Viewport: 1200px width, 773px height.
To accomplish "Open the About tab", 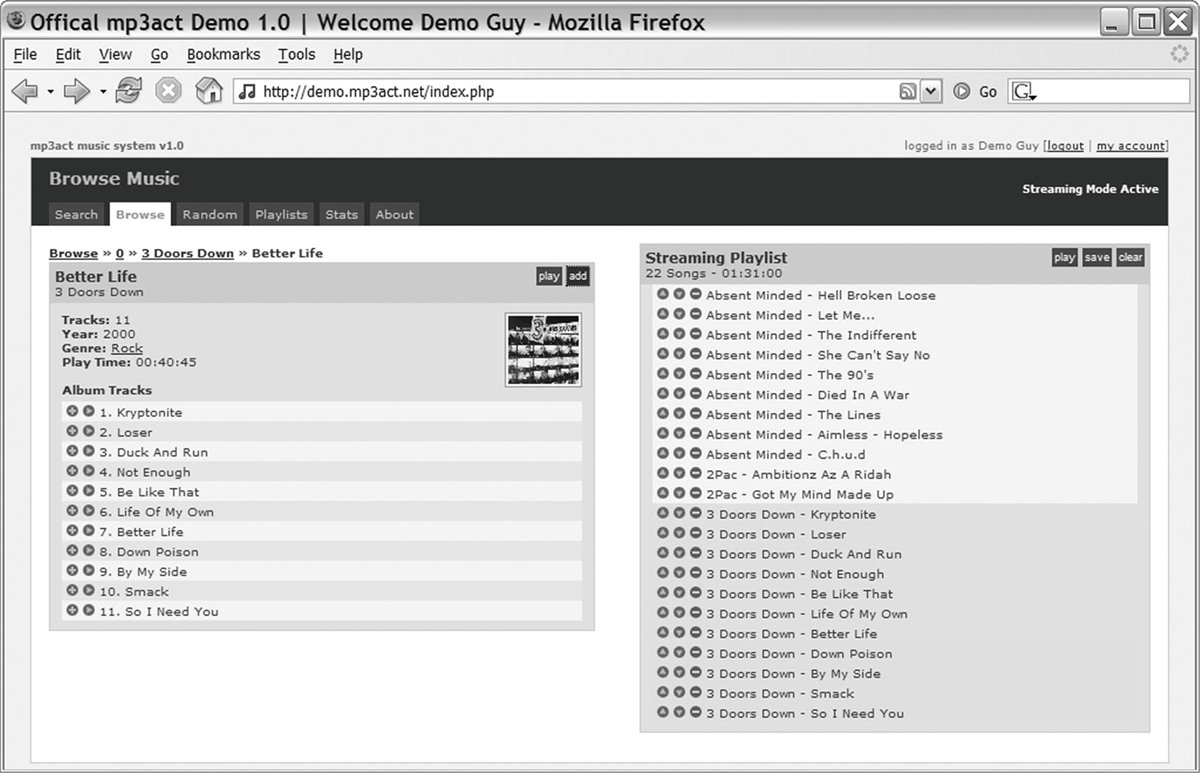I will pyautogui.click(x=394, y=214).
